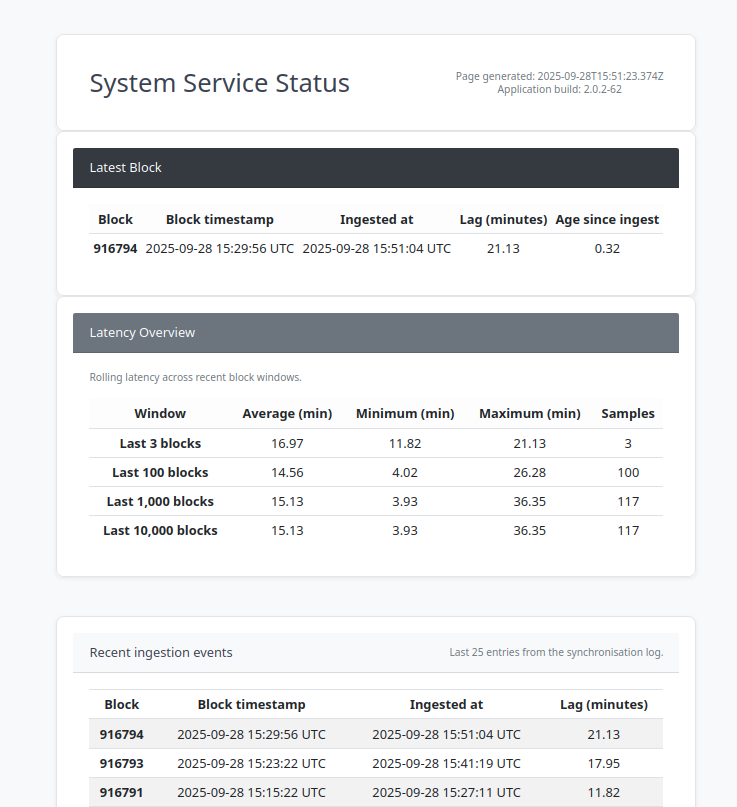Click the 0.32 age since ingest value
Image resolution: width=737 pixels, height=807 pixels.
pos(607,249)
